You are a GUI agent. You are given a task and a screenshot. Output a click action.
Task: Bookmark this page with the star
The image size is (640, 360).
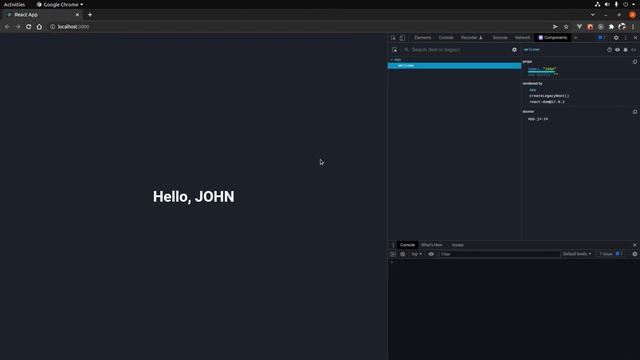tap(566, 27)
